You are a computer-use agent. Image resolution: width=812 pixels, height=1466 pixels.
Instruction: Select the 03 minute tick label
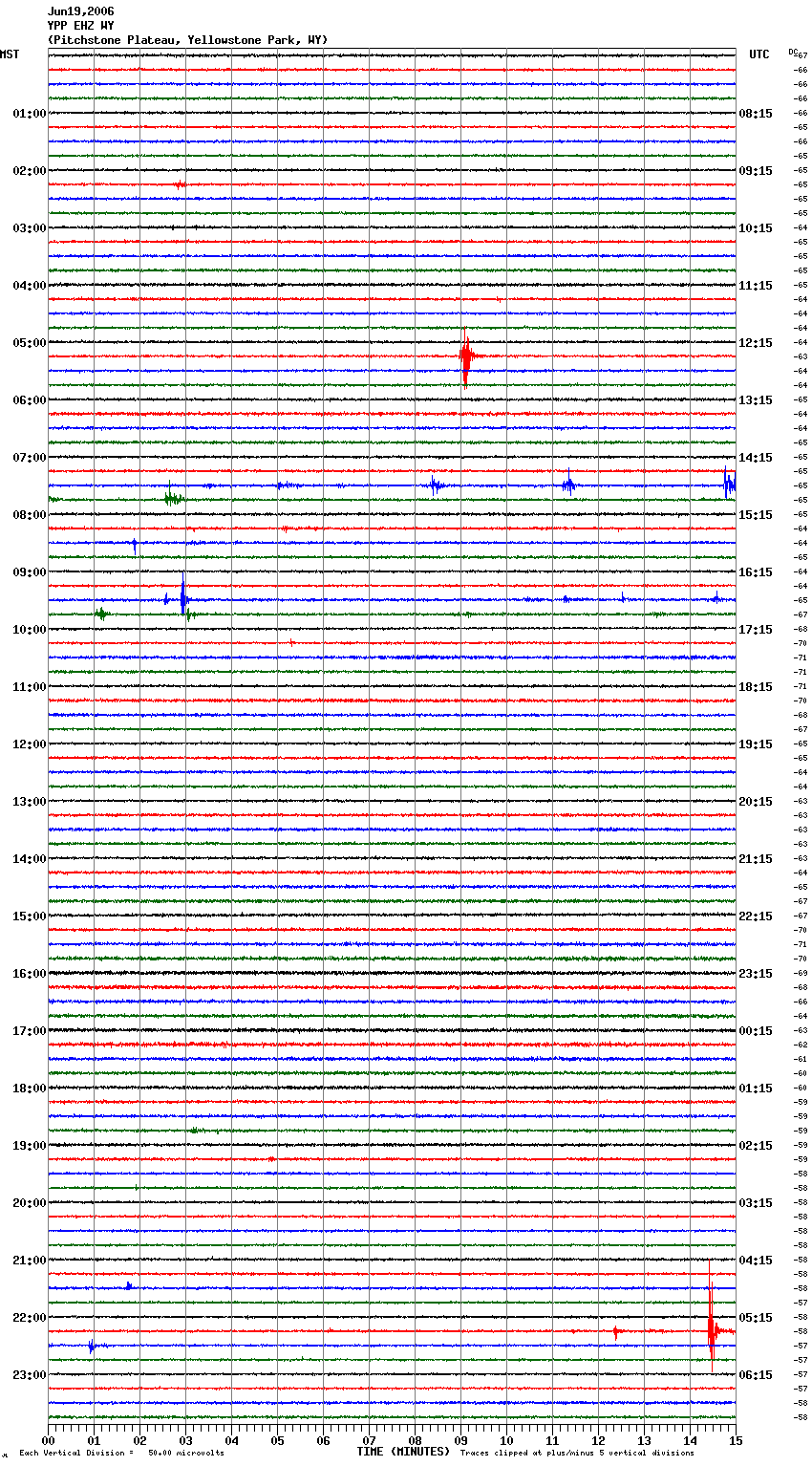tap(185, 1440)
